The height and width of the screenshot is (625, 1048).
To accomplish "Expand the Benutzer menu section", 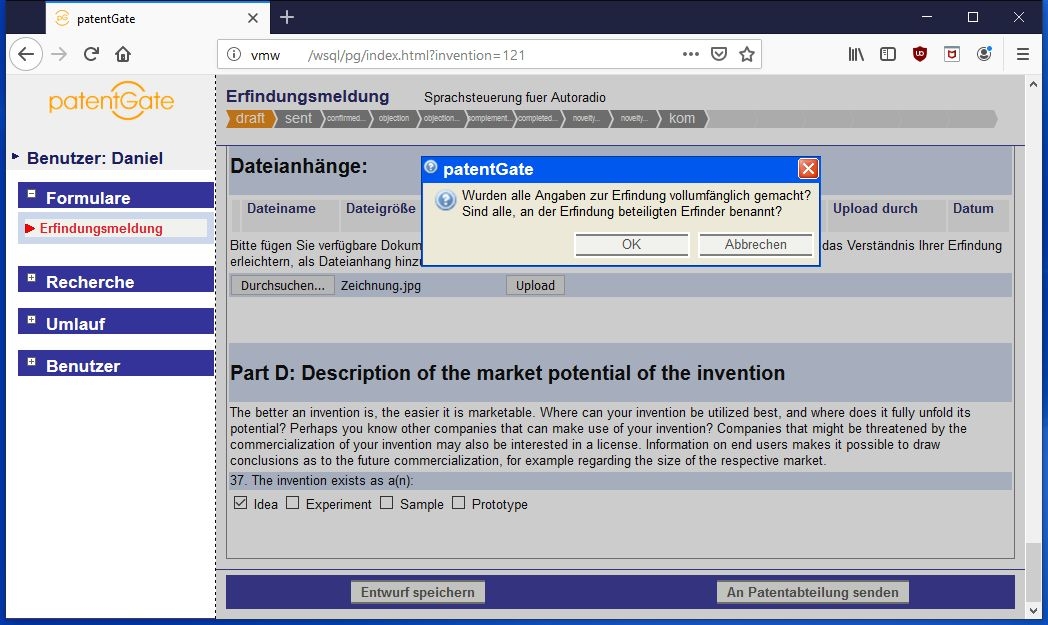I will pyautogui.click(x=31, y=362).
